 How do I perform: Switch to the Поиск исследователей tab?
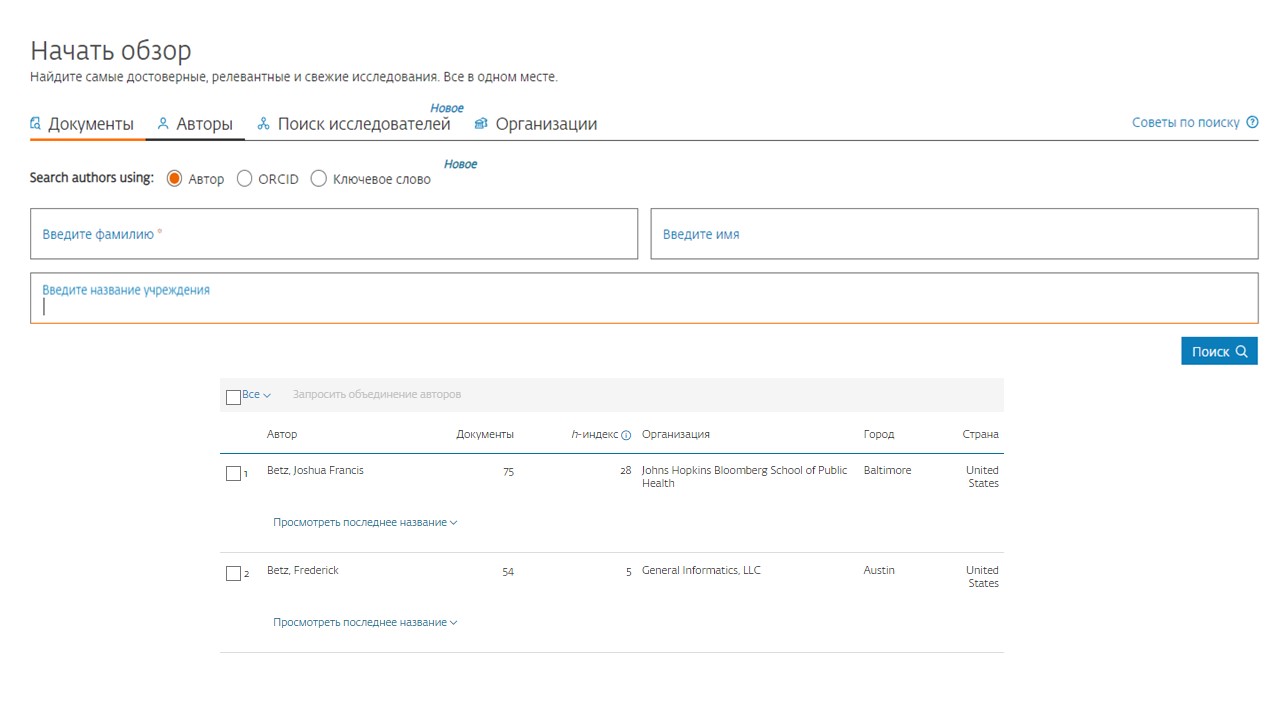(364, 124)
